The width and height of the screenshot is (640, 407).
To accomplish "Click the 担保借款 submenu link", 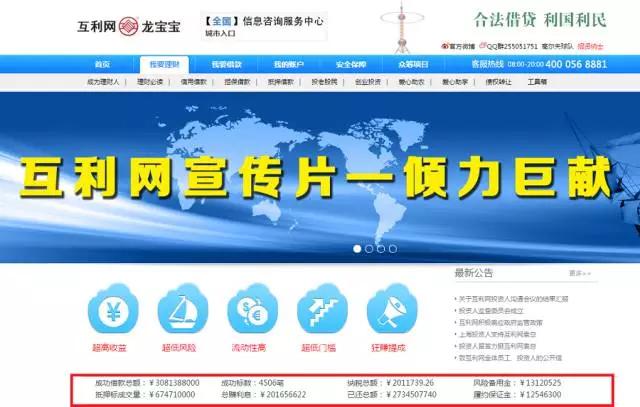I will [x=237, y=82].
